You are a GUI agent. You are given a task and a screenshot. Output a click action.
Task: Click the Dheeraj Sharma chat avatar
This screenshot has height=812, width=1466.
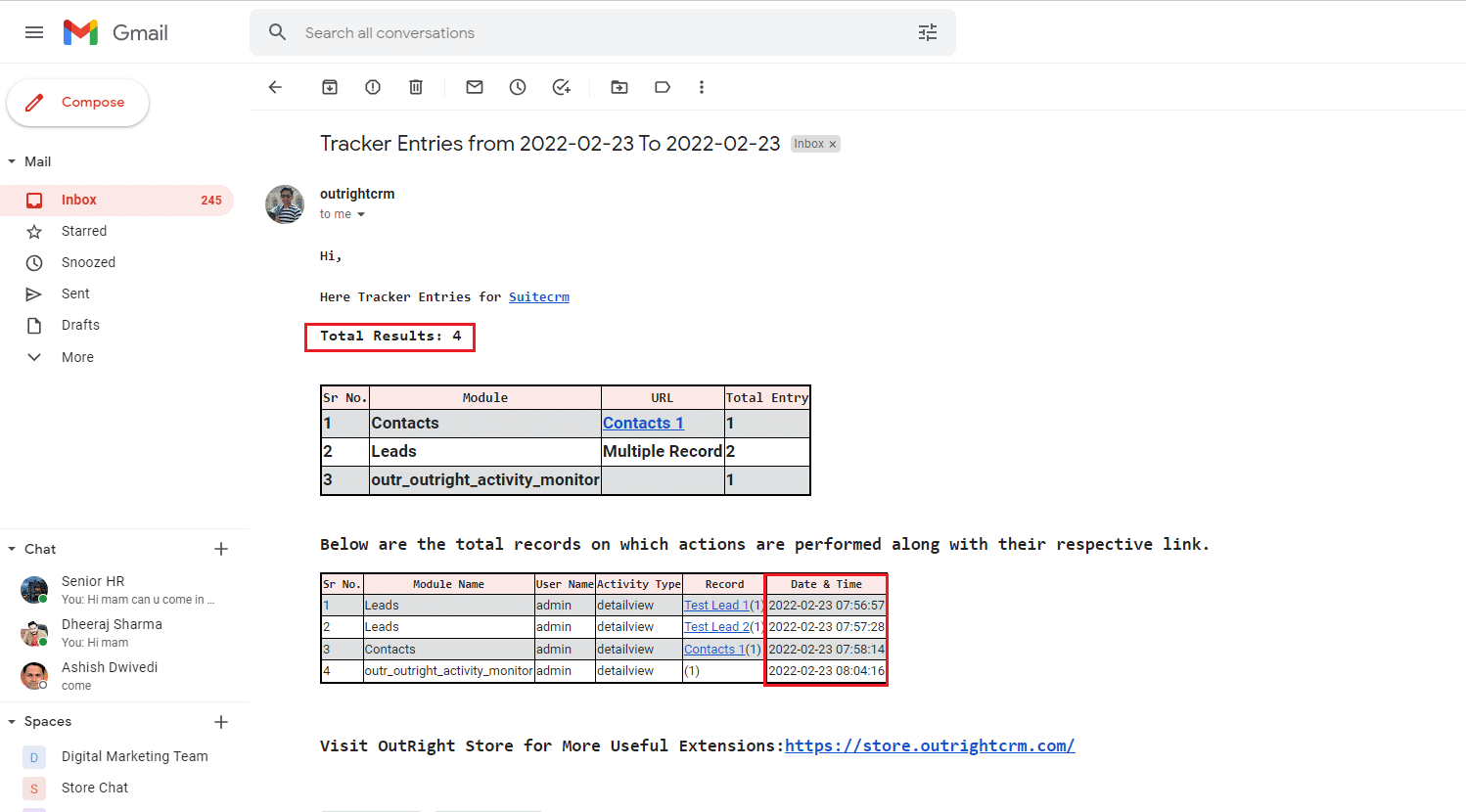point(34,633)
